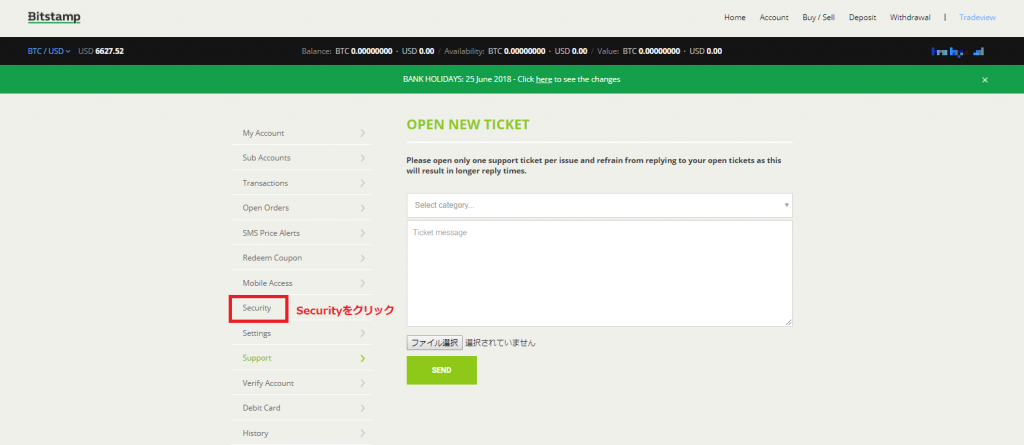This screenshot has width=1024, height=445.
Task: Open the BTC / USD pair dropdown
Action: tap(47, 51)
